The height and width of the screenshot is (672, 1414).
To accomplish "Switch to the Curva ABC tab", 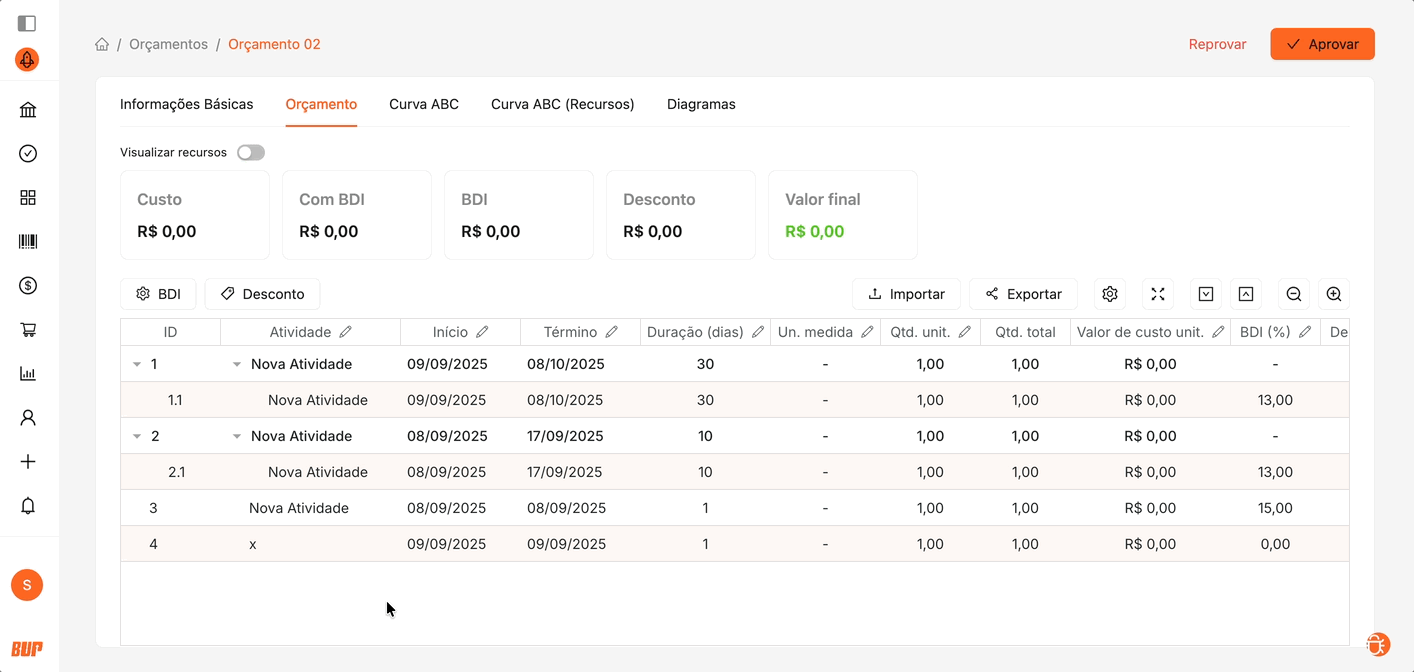I will 424,104.
